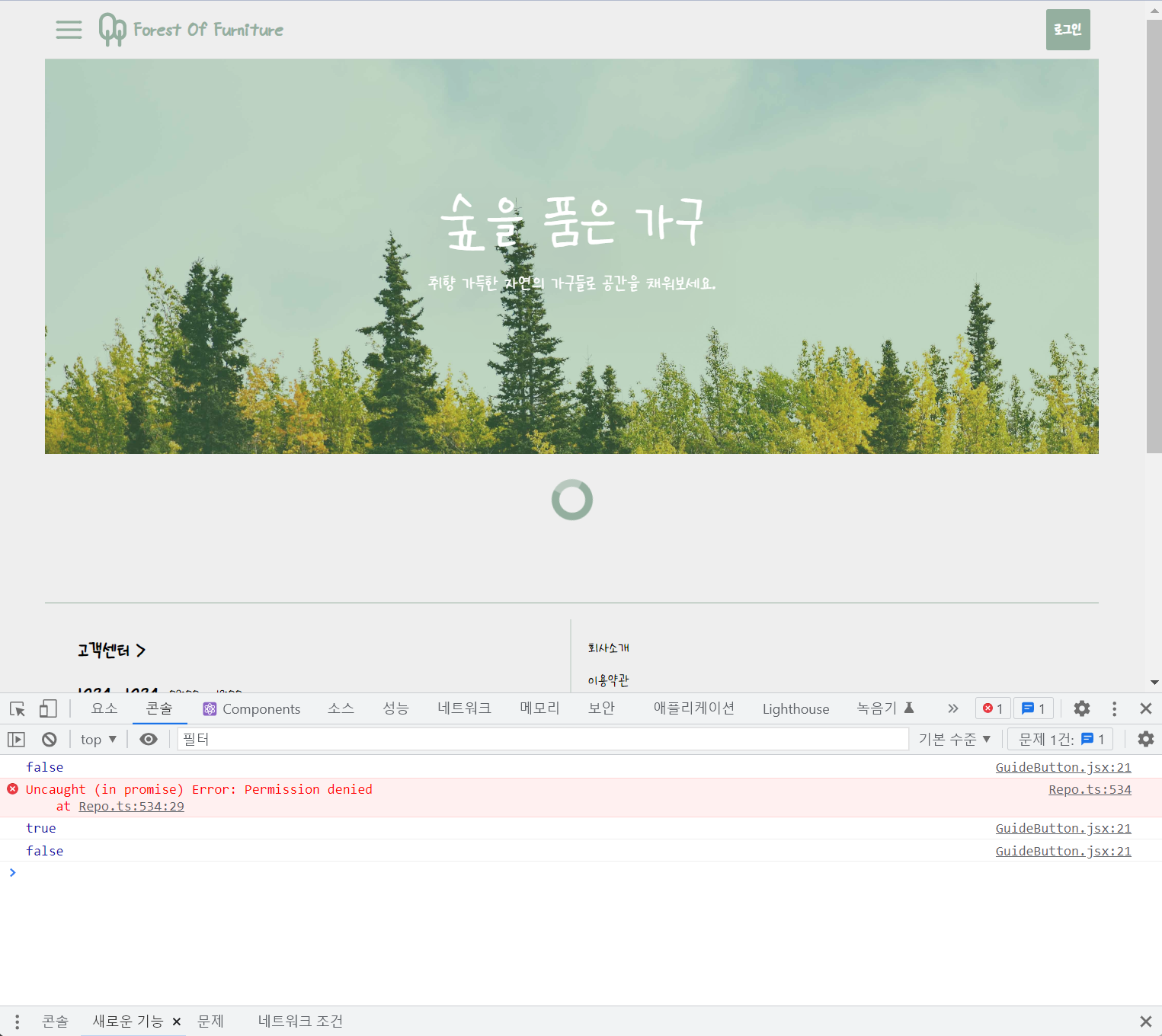Open the 회사소개 footer link

click(608, 647)
